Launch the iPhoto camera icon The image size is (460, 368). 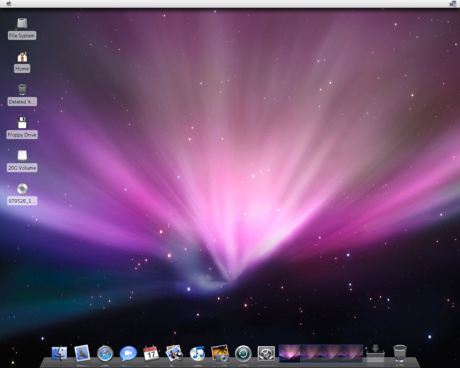tap(220, 353)
